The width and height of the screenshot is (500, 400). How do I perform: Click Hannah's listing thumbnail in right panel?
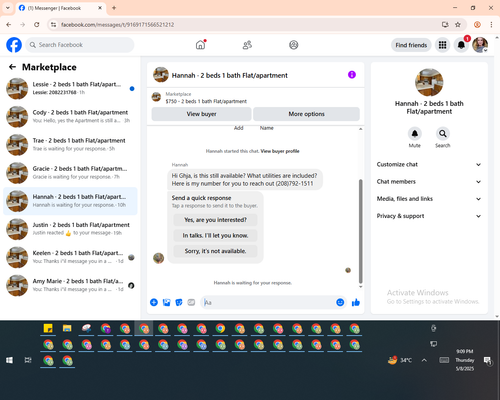click(429, 82)
